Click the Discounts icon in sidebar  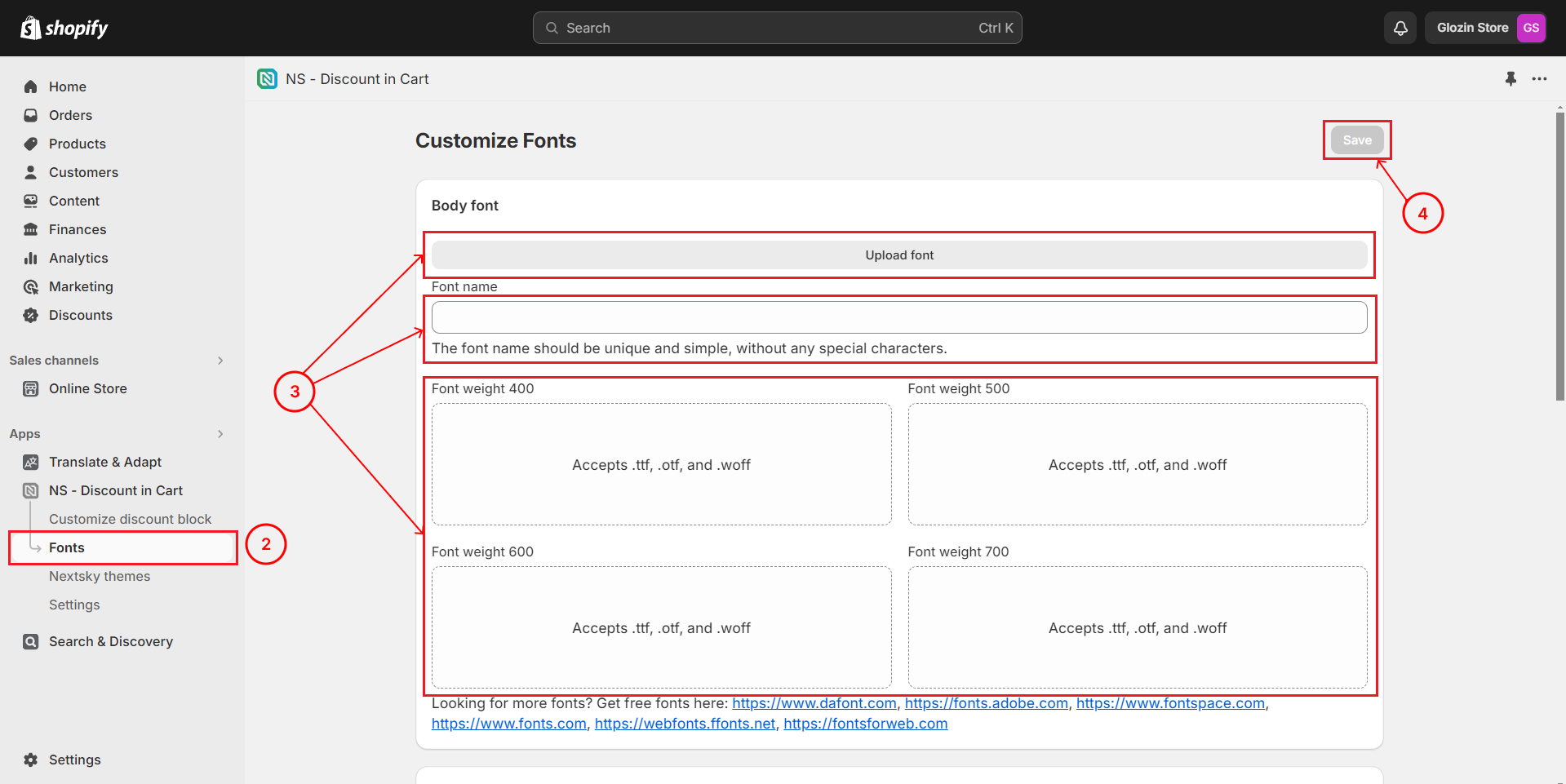point(31,315)
